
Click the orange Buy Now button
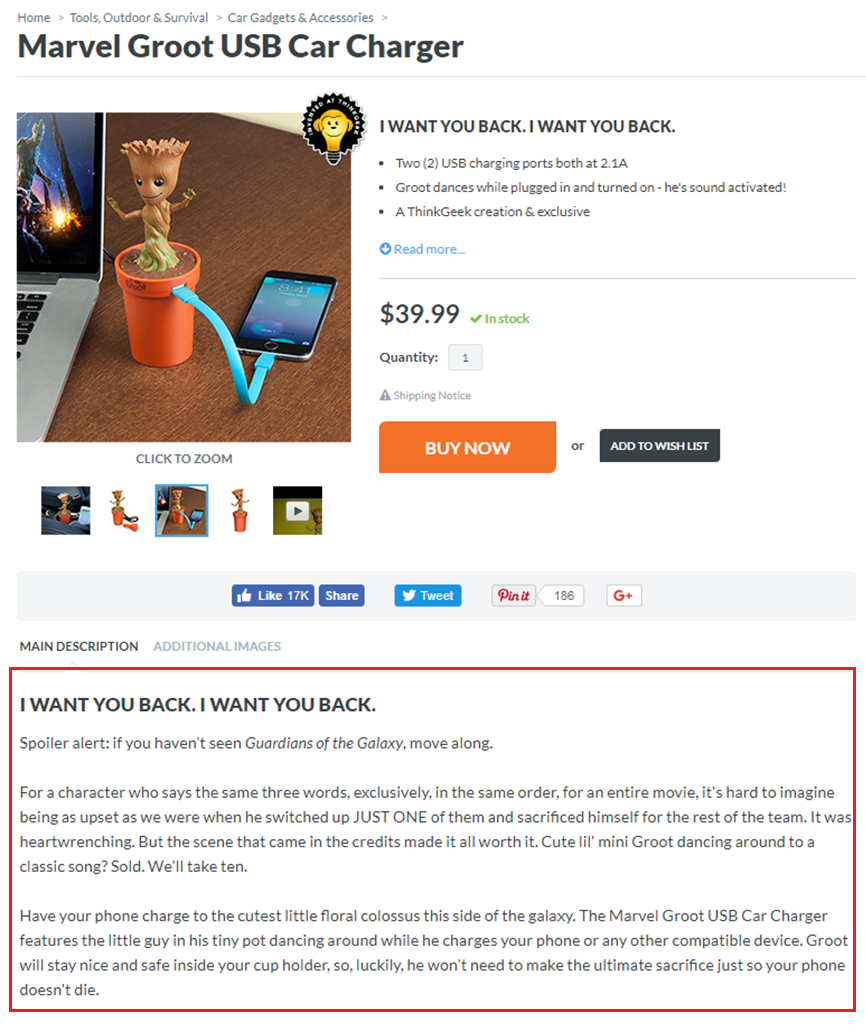click(x=467, y=448)
